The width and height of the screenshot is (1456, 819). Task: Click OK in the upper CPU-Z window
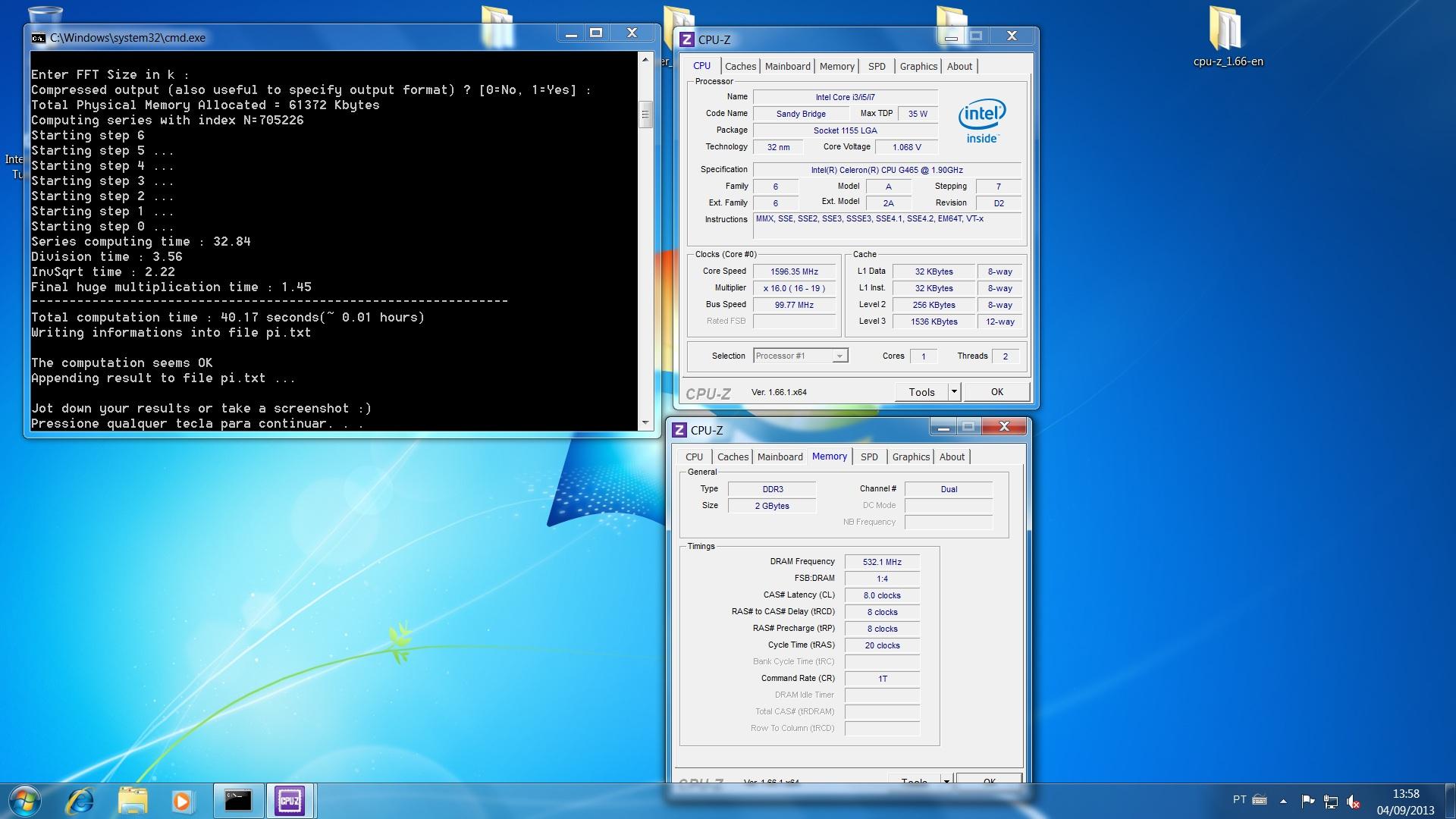[997, 392]
